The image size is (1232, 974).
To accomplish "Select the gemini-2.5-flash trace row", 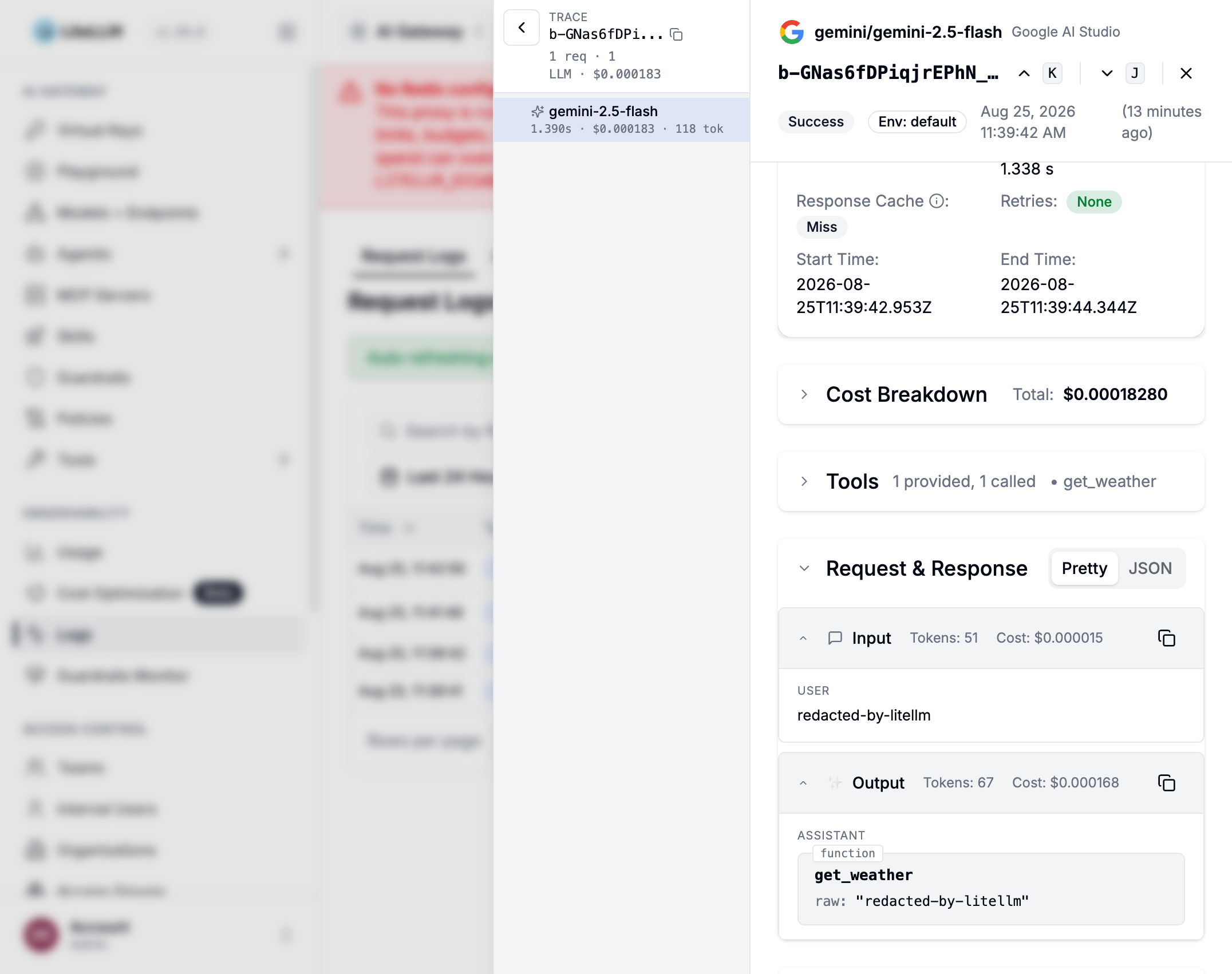I will click(622, 120).
